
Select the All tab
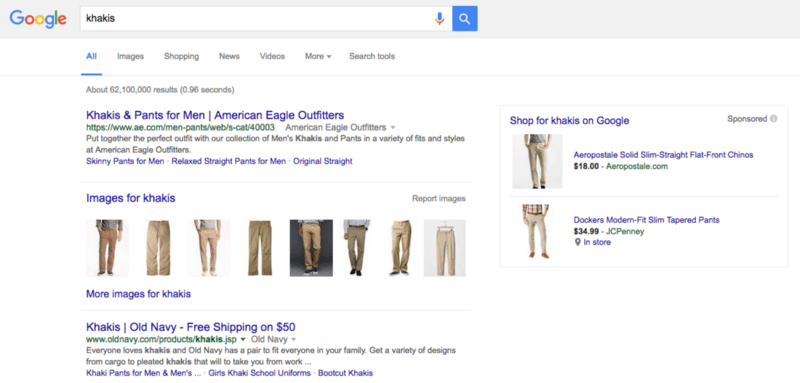(x=91, y=57)
